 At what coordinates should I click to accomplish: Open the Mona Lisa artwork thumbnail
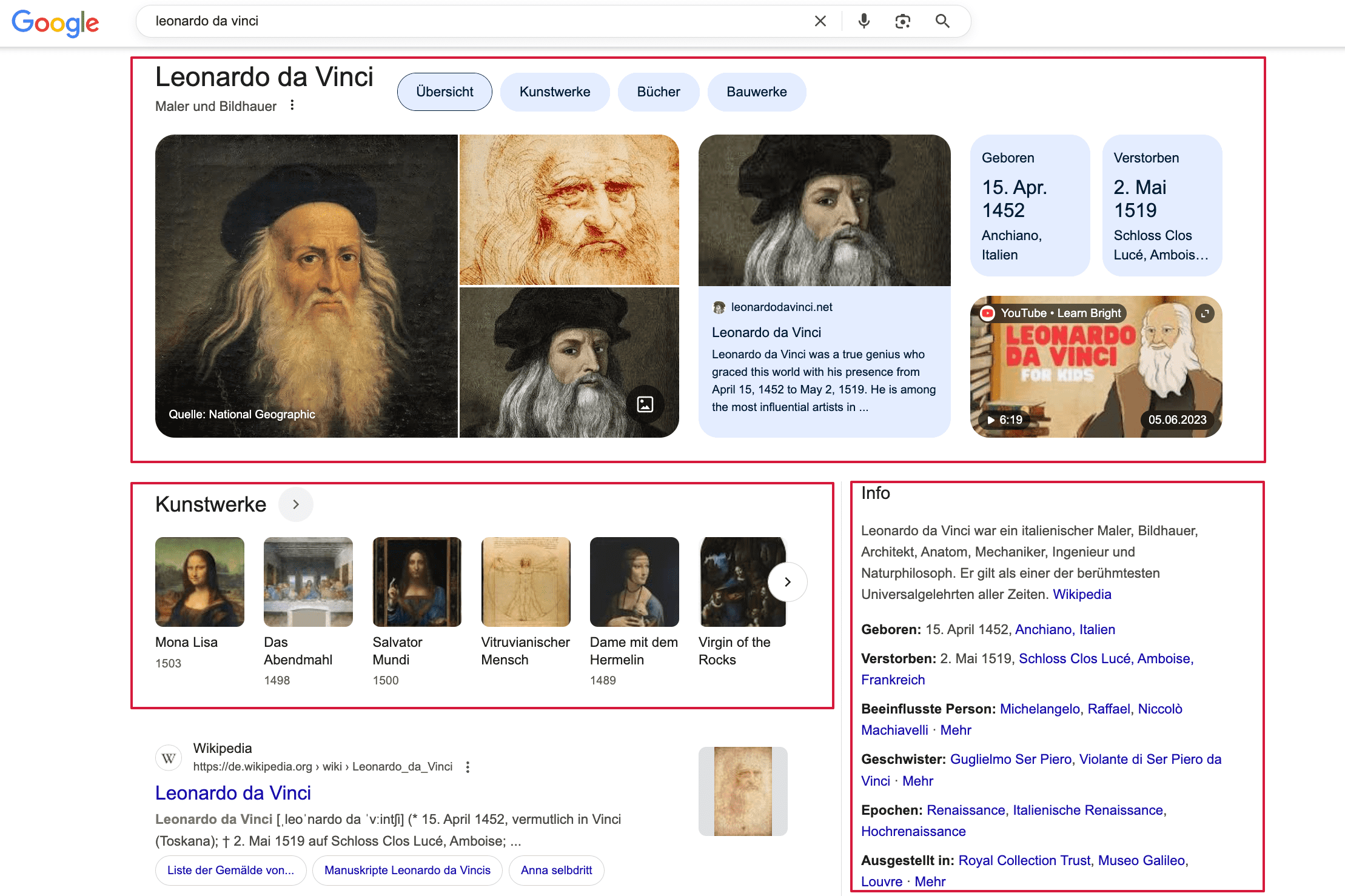pos(200,582)
